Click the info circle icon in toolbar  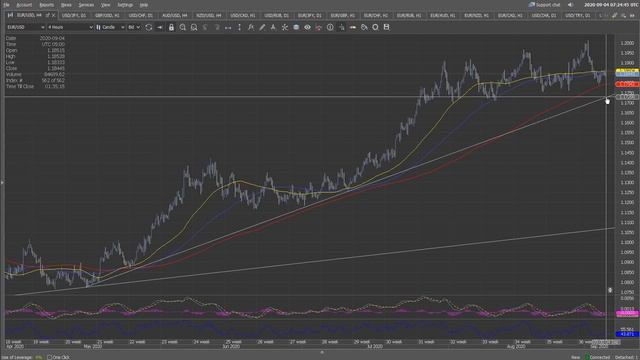[330, 27]
